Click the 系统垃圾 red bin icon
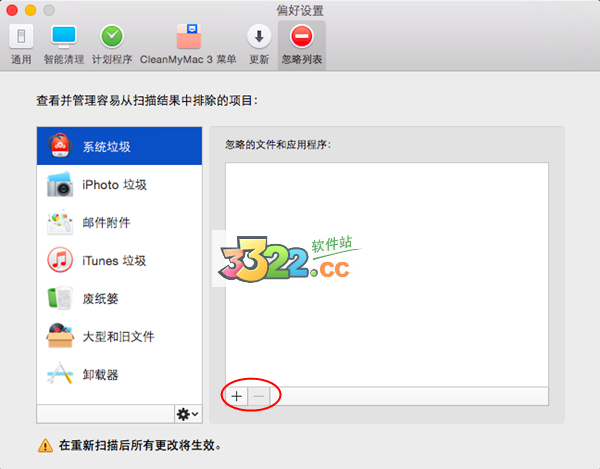The image size is (600, 469). 60,145
